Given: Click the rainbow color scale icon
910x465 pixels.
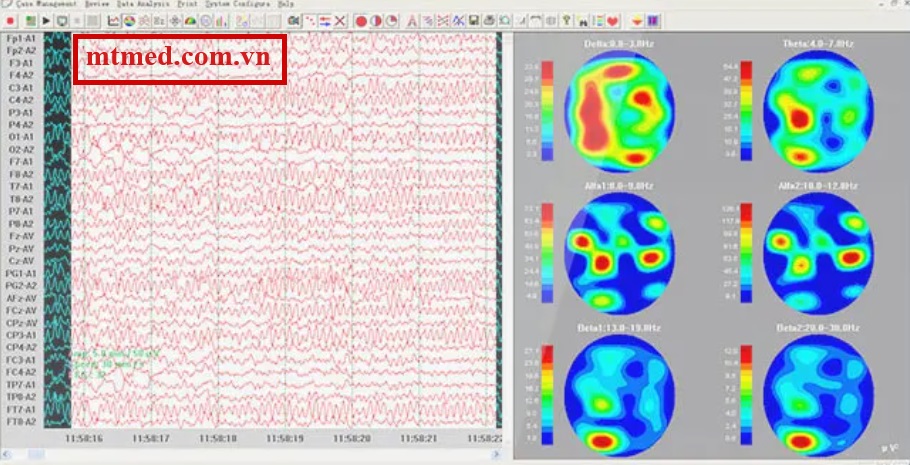Looking at the screenshot, I should (599, 21).
